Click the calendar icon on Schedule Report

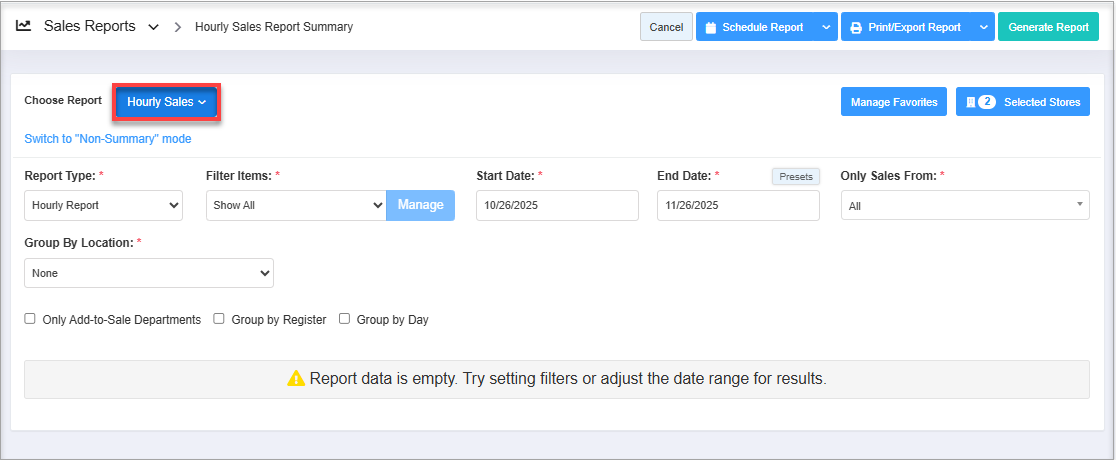[711, 28]
